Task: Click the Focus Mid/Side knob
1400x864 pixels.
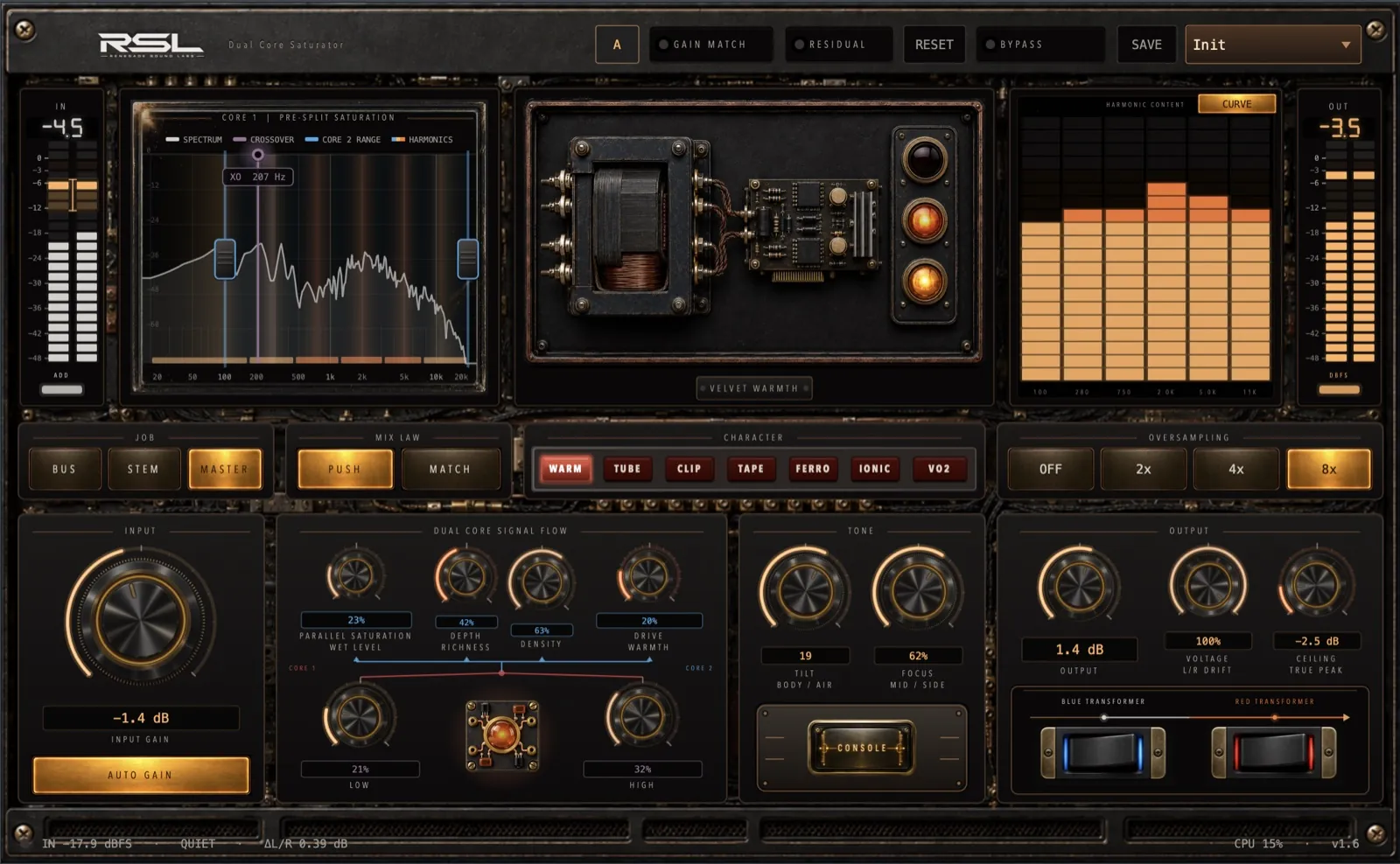Action: pos(917,590)
